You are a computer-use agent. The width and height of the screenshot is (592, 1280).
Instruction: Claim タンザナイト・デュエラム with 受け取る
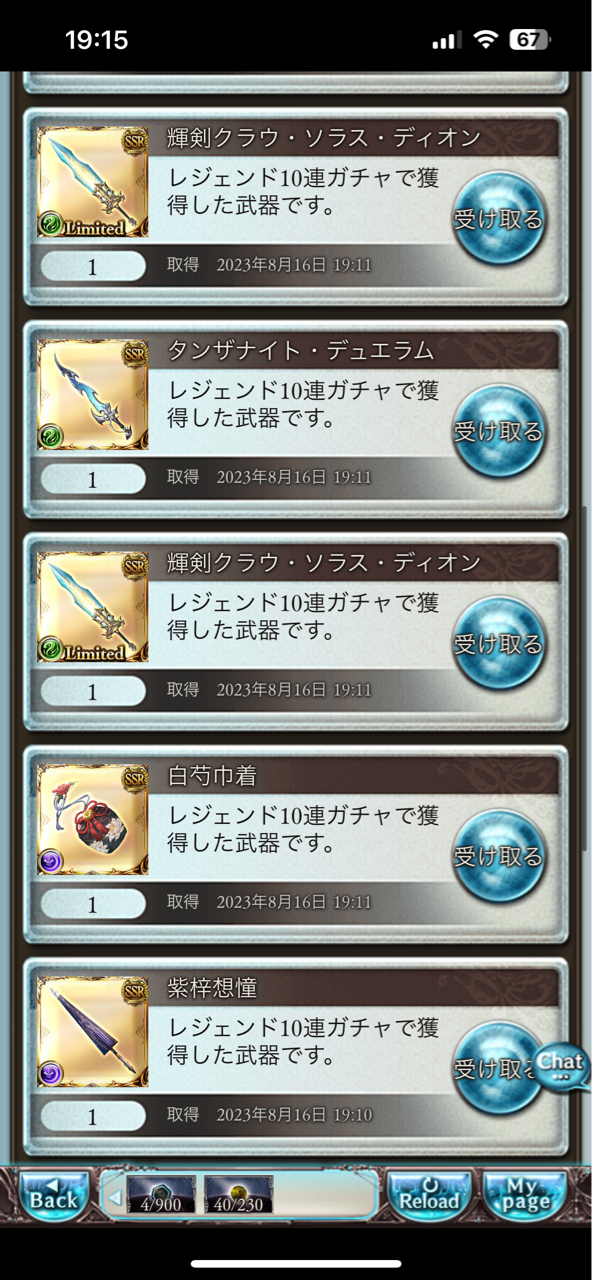498,431
